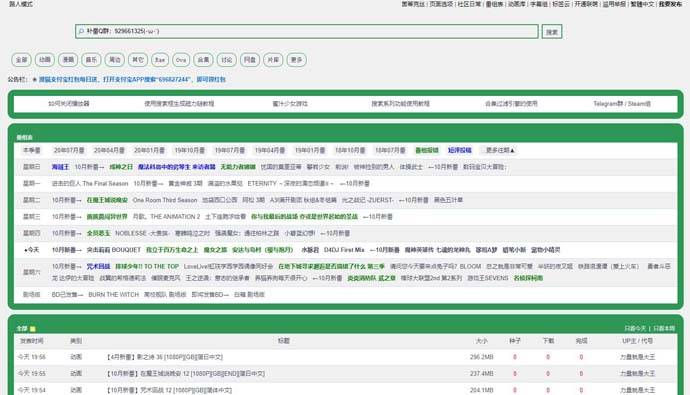Open the 更多 category pill
Viewport: 690px width, 395px height.
click(297, 60)
